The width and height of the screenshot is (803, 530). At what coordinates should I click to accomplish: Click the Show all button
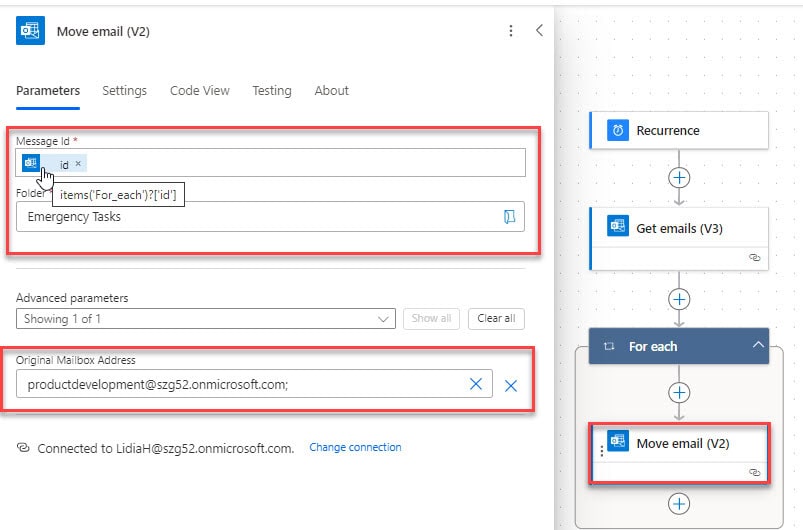(x=431, y=319)
